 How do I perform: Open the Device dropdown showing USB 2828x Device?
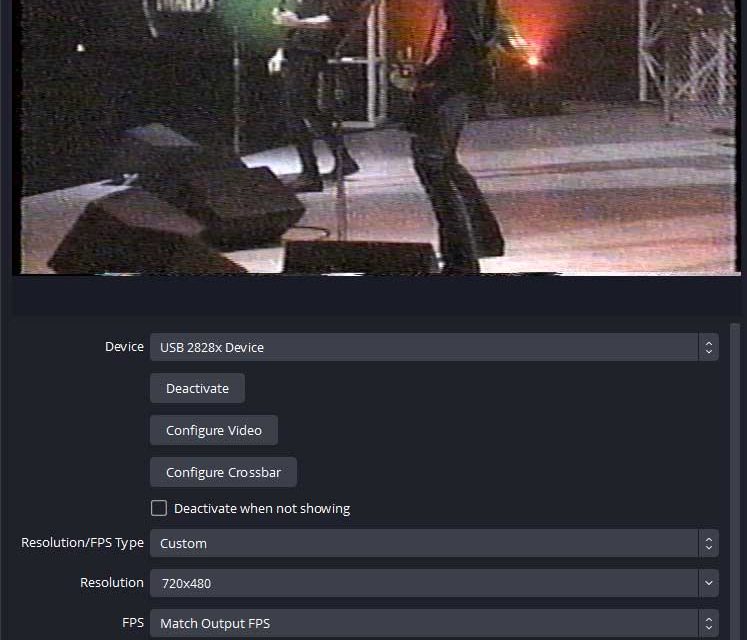tap(434, 347)
